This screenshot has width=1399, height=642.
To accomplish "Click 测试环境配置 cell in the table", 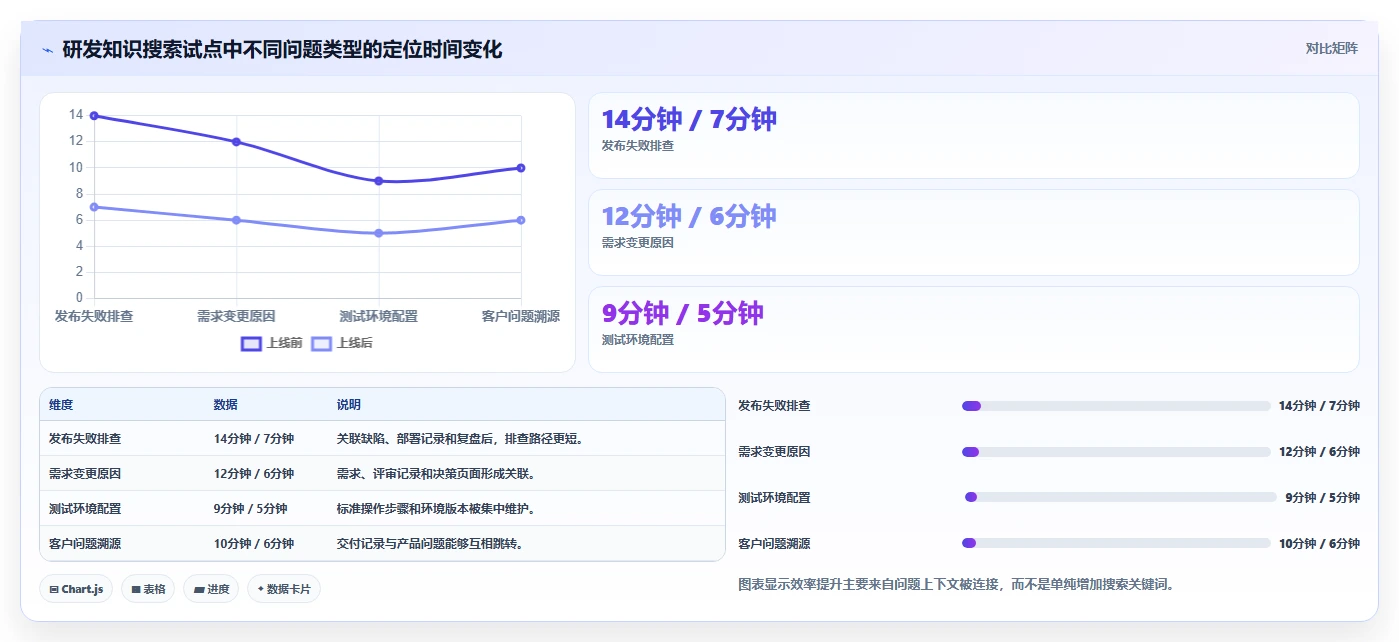I will pos(85,509).
